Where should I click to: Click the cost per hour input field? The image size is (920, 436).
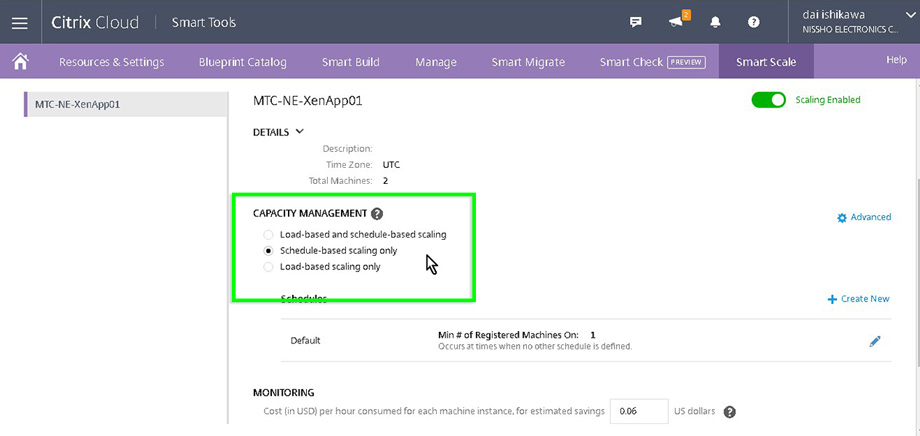638,411
